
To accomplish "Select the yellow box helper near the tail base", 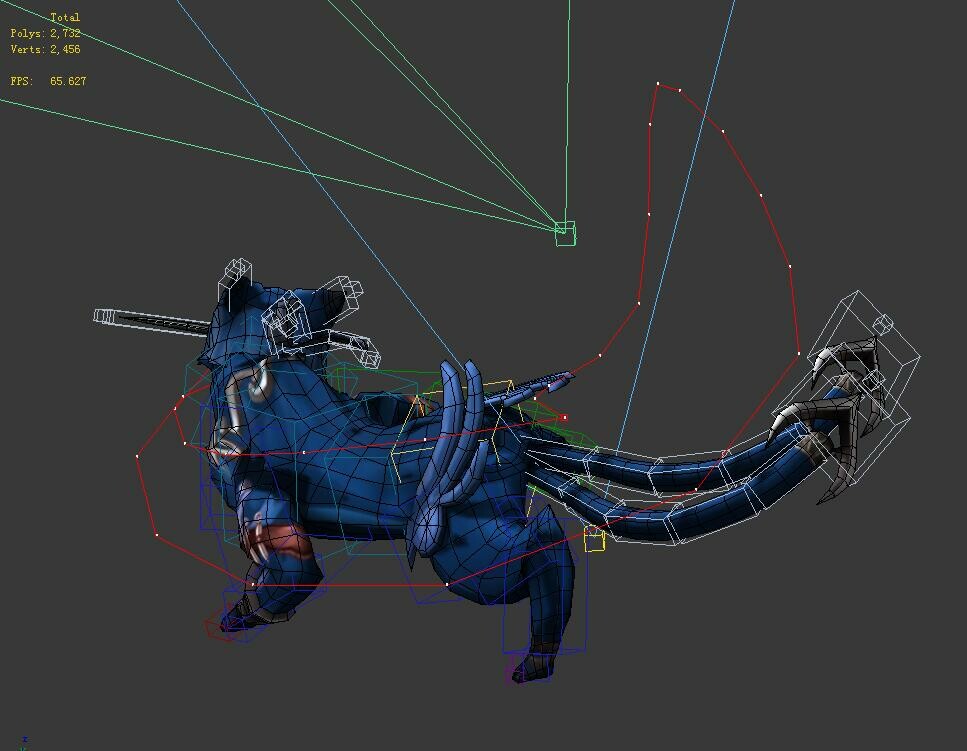I will [594, 540].
